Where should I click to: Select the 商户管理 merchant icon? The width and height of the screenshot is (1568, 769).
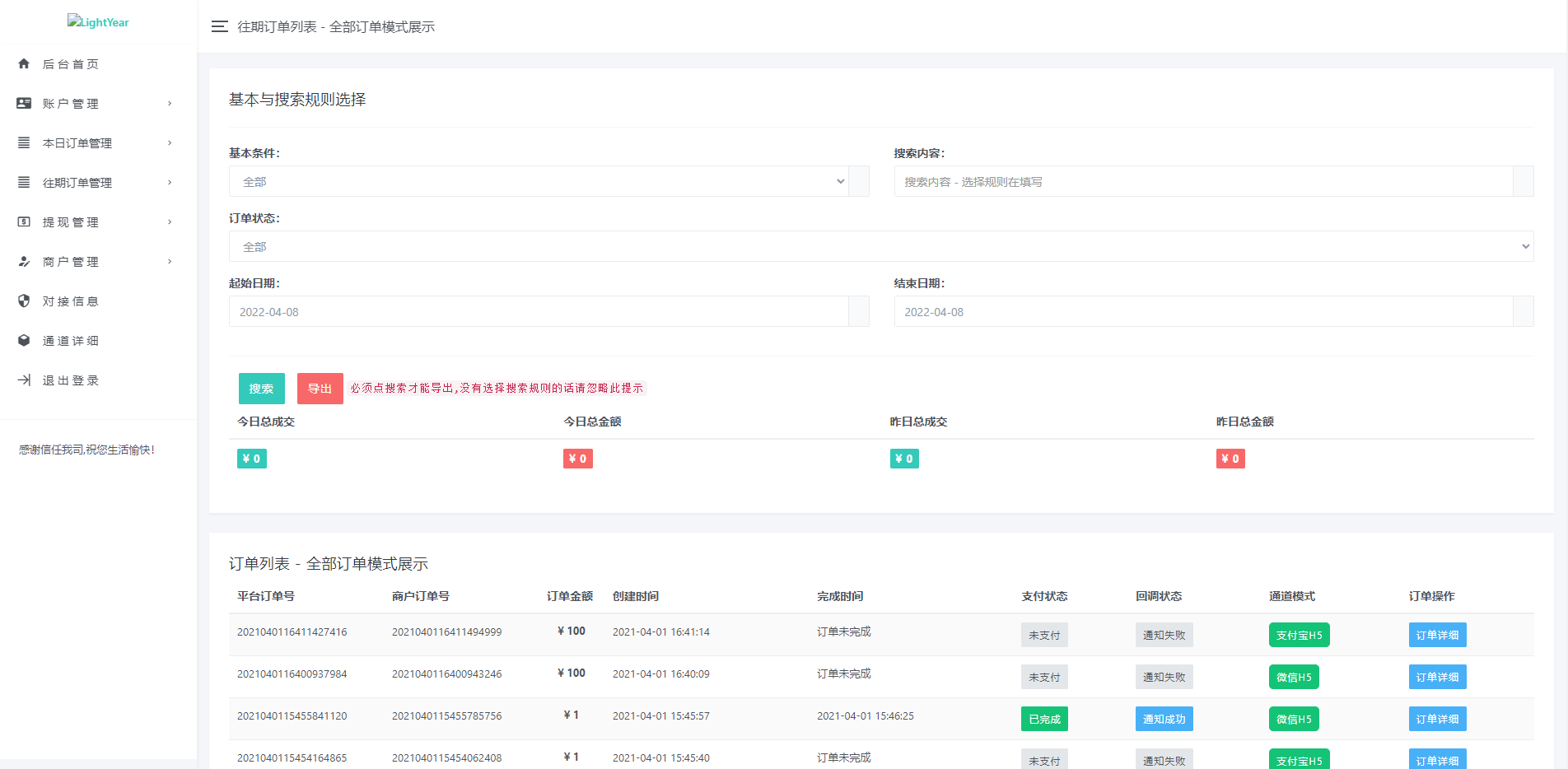[x=23, y=261]
